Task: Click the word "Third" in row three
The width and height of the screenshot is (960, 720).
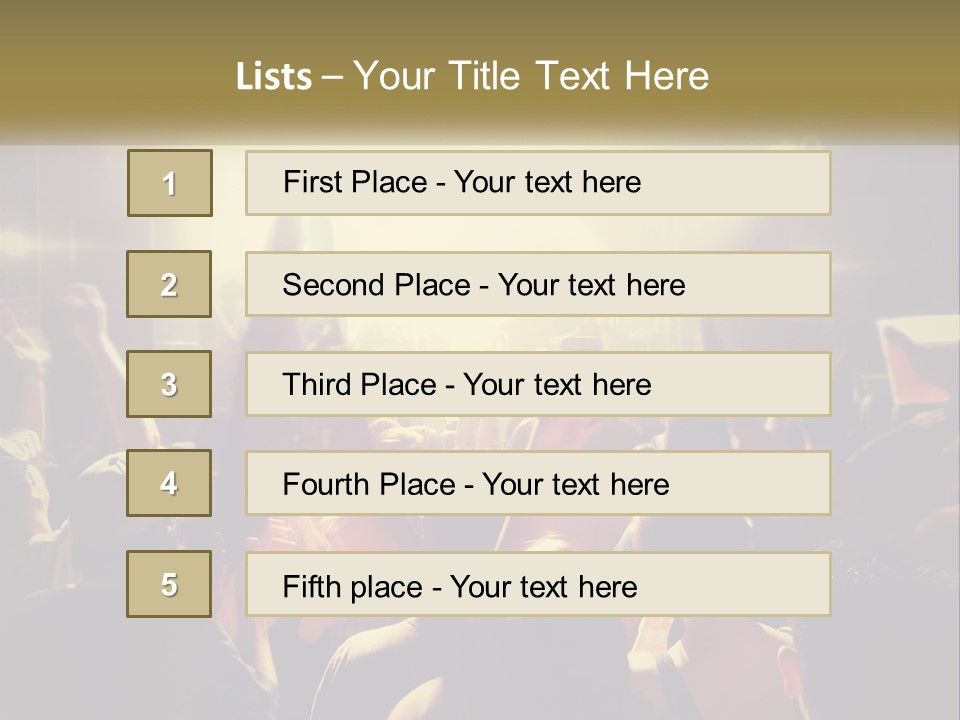Action: coord(315,385)
